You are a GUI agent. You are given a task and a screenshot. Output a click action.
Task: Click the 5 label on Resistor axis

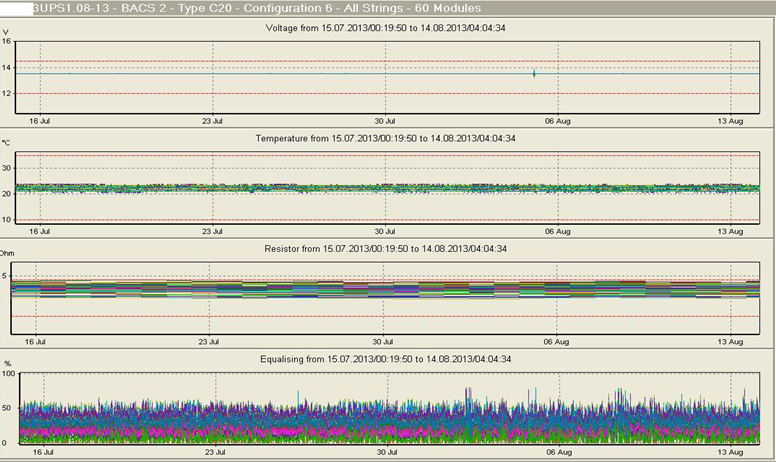click(x=4, y=276)
